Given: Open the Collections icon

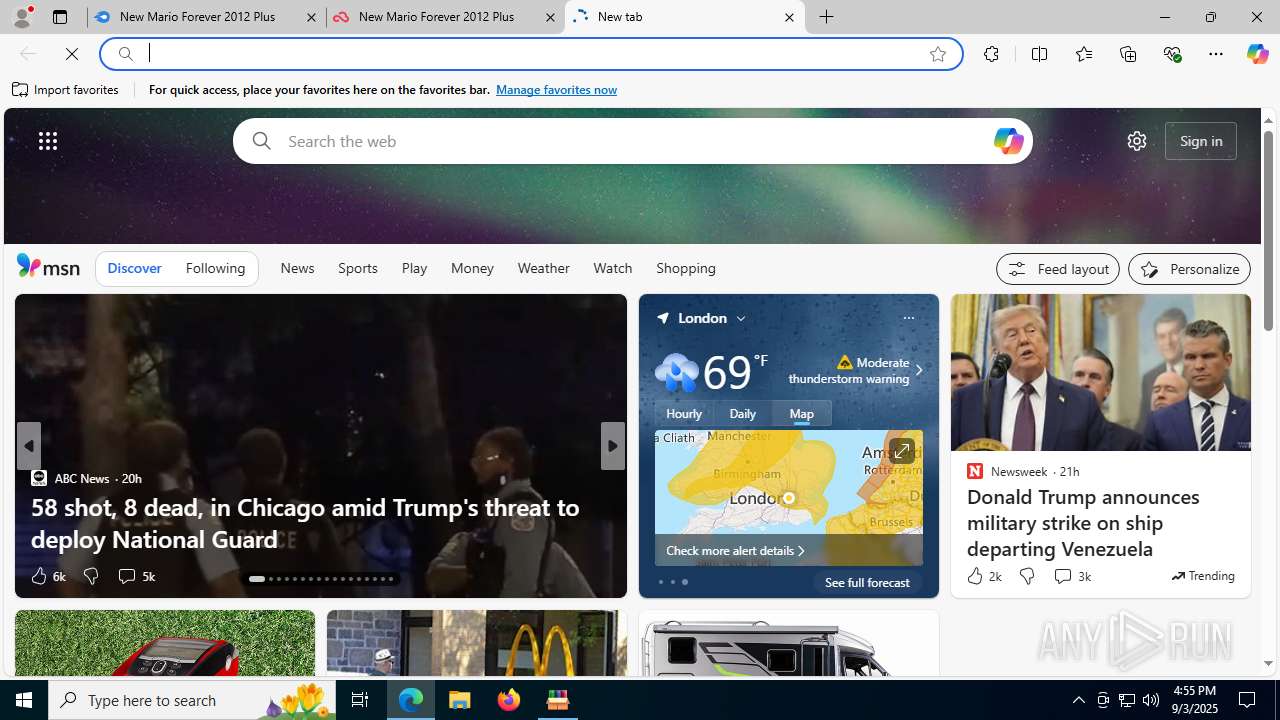Looking at the screenshot, I should click(1128, 54).
